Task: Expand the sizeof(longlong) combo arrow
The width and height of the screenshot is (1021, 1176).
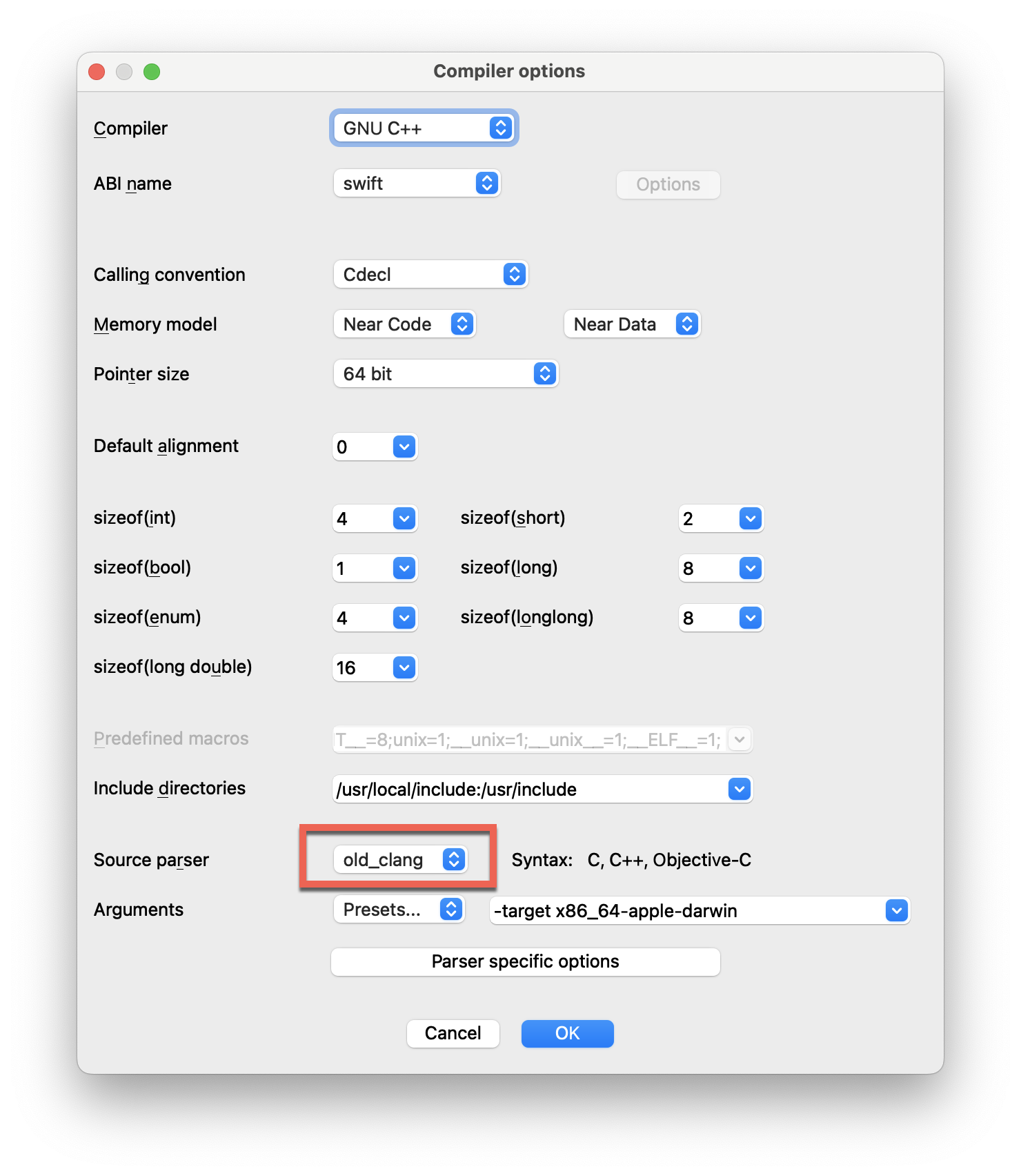Action: 751,618
